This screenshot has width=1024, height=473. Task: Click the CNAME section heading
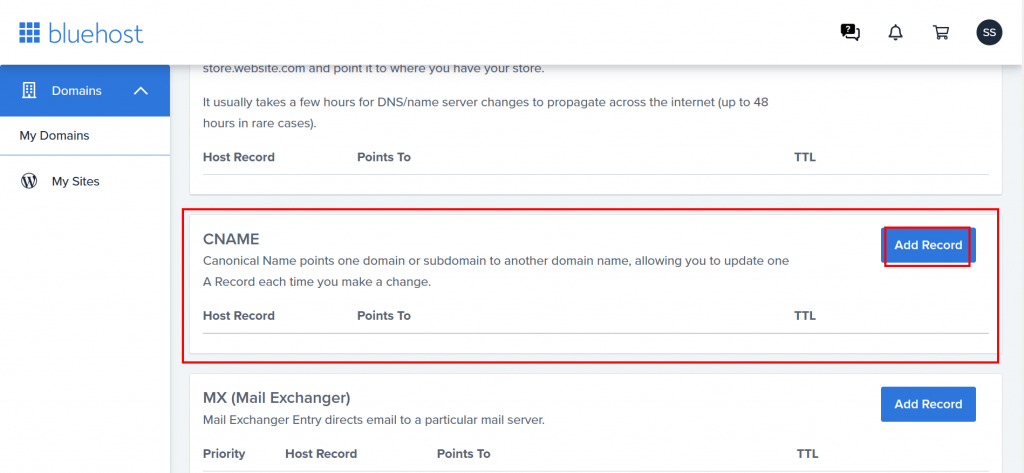[231, 238]
